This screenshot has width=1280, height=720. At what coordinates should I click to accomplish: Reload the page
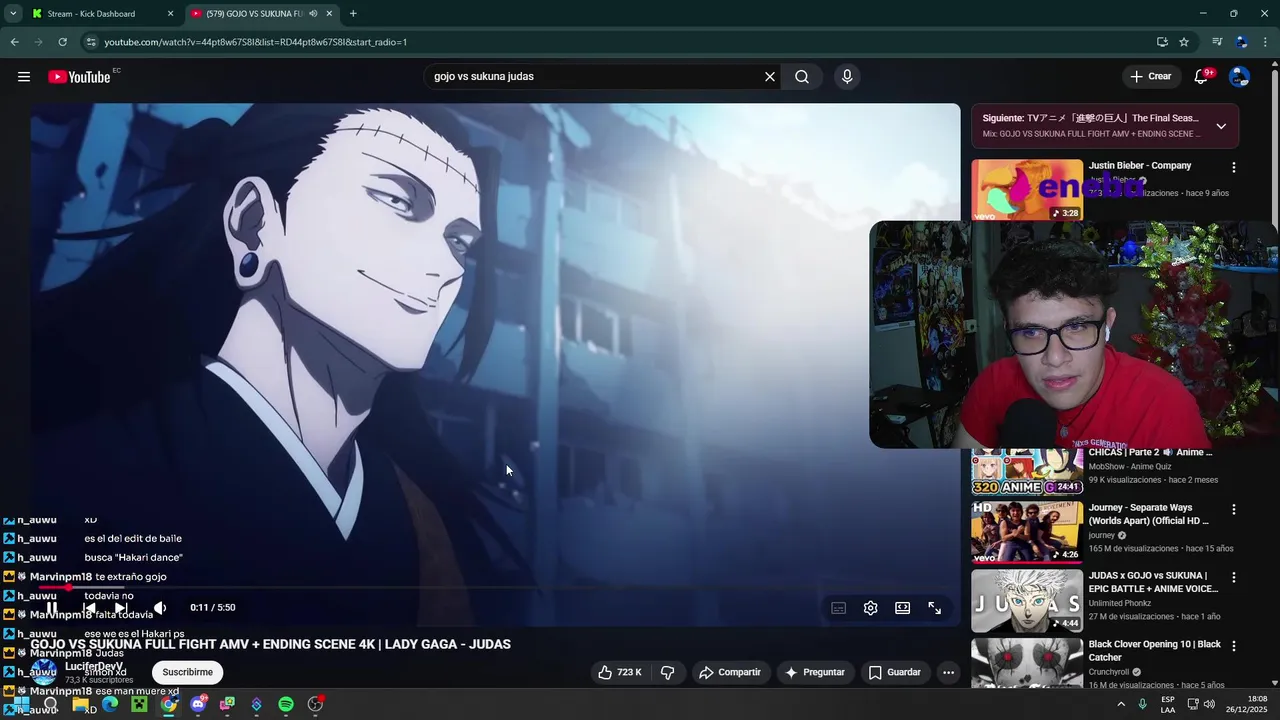click(x=62, y=42)
